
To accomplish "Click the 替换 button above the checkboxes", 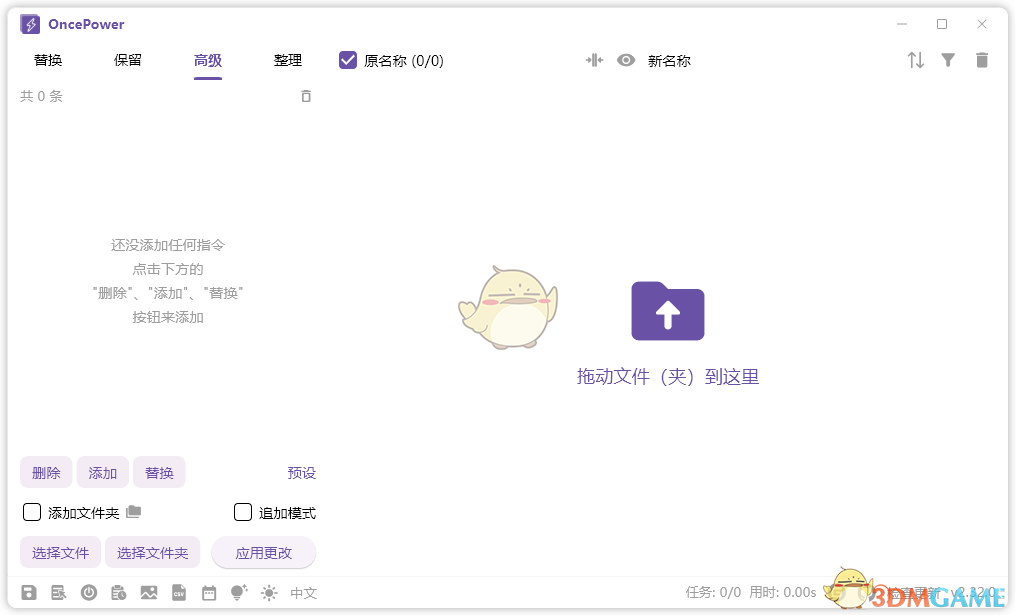I will click(159, 472).
